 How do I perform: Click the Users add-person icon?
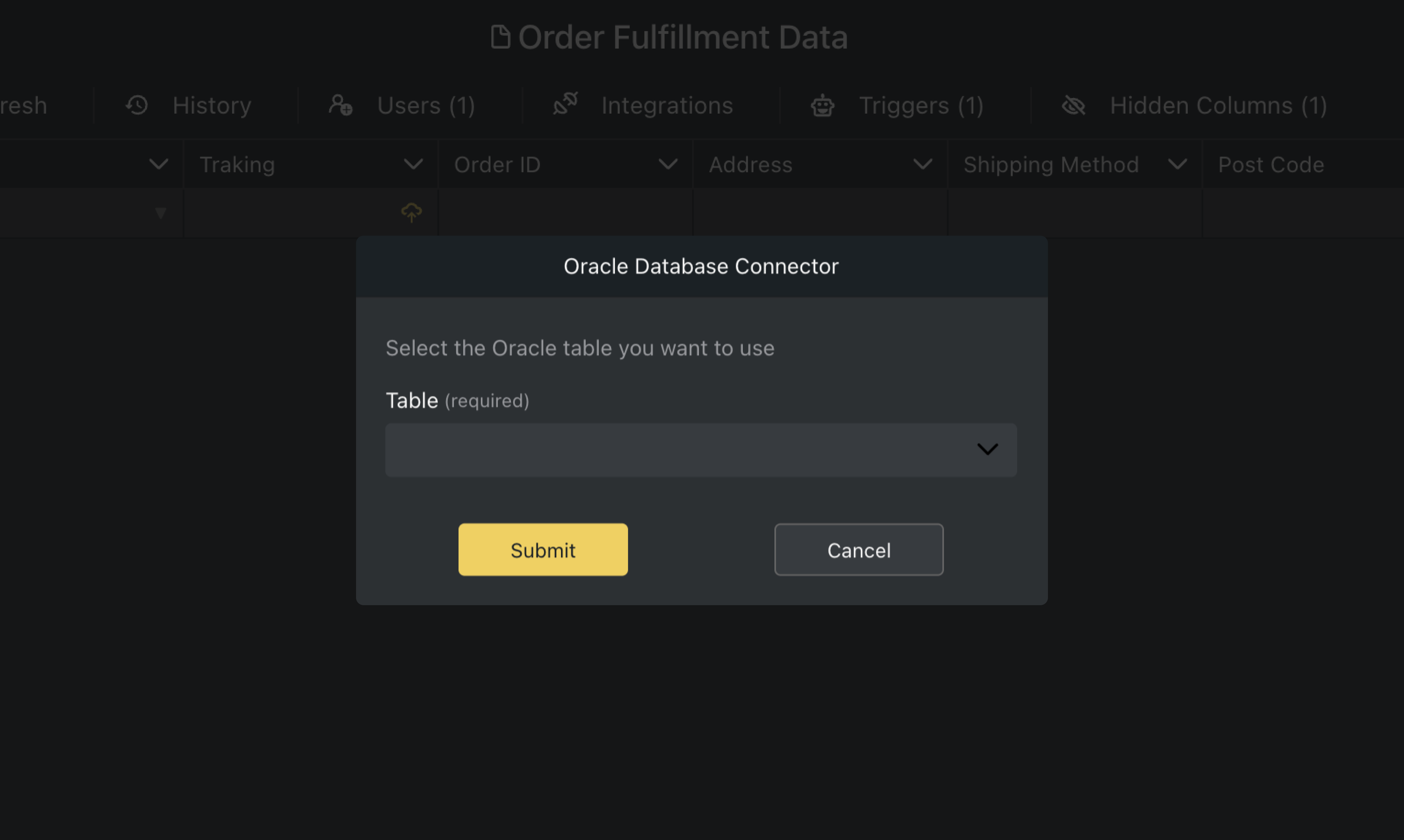point(340,105)
